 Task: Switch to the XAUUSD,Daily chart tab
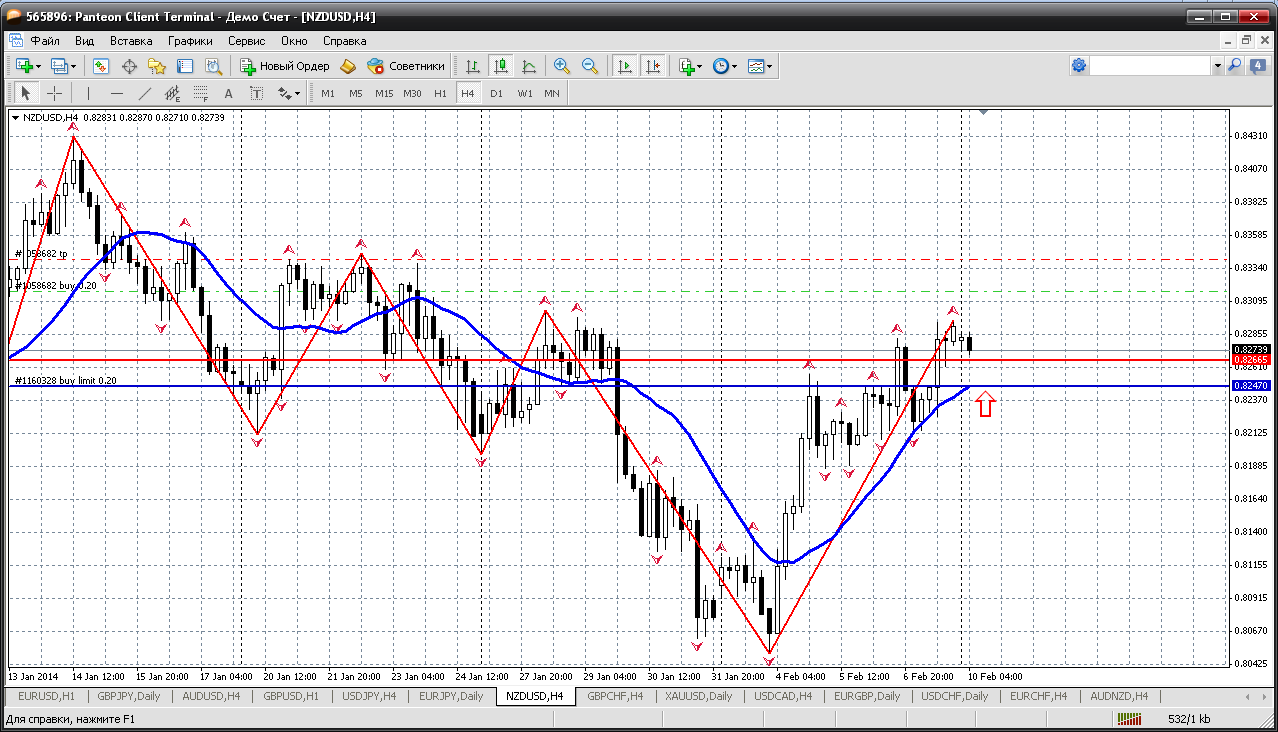698,696
